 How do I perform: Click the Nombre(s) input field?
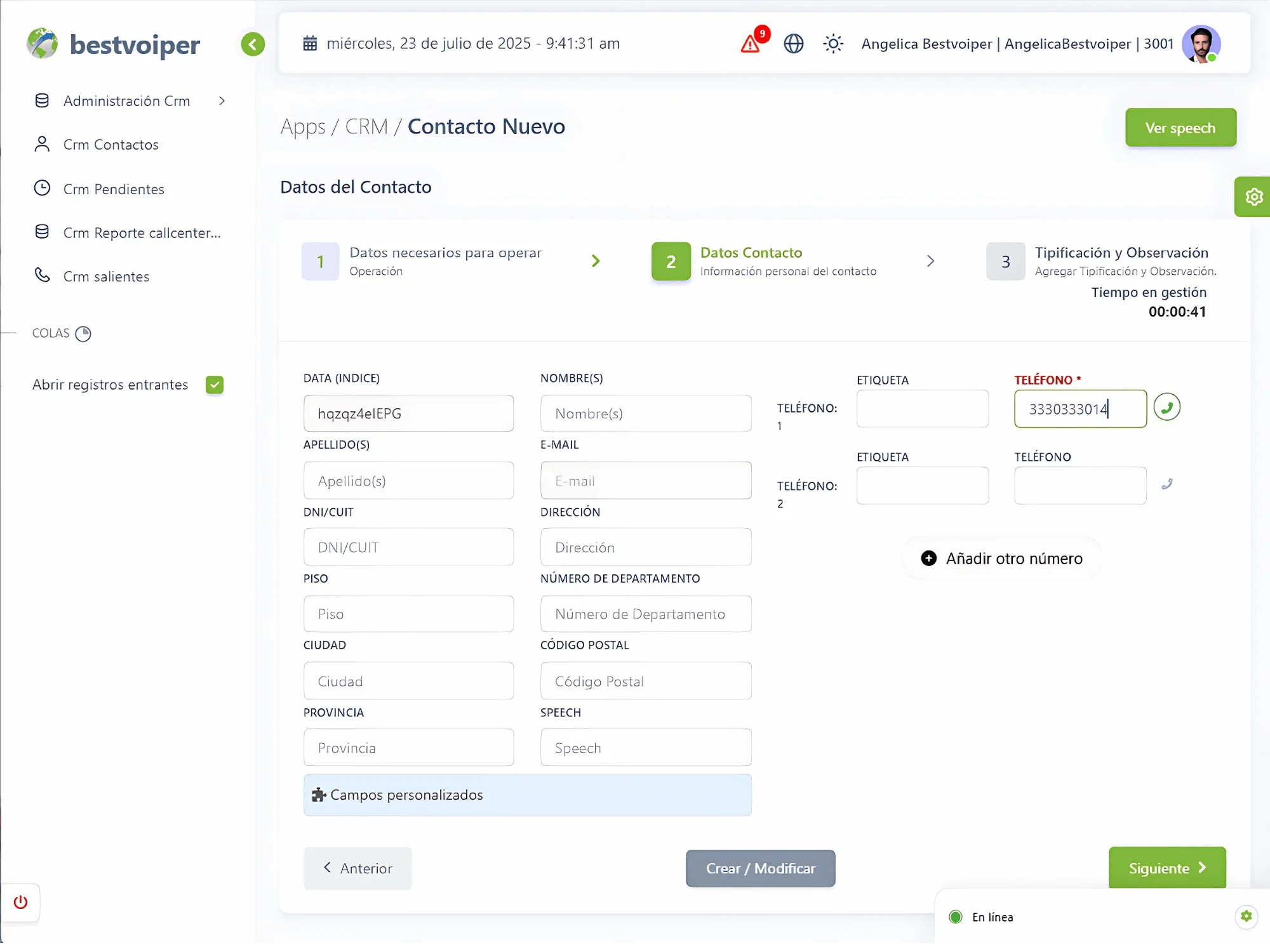click(646, 414)
